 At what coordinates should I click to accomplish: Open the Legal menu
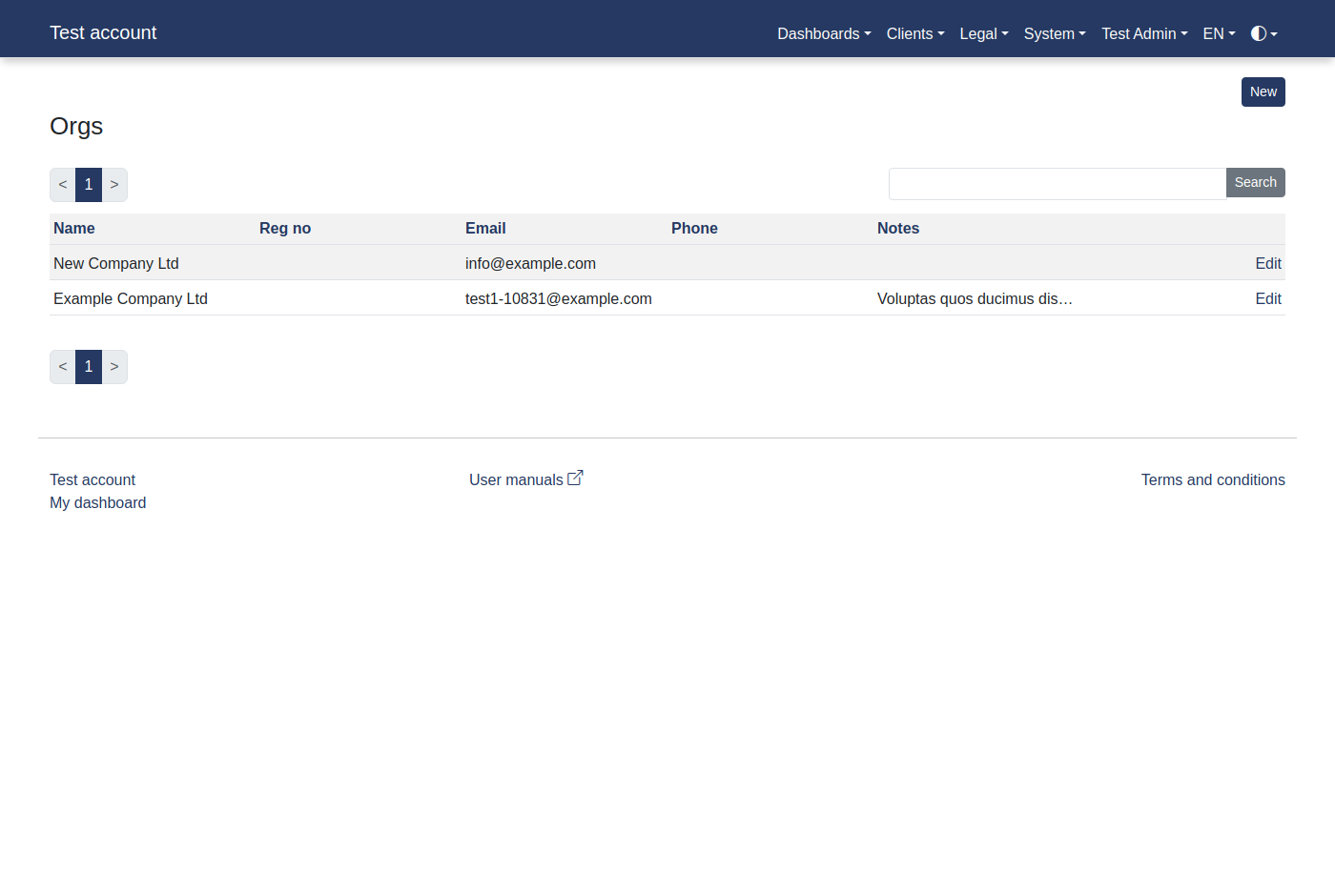pyautogui.click(x=983, y=33)
